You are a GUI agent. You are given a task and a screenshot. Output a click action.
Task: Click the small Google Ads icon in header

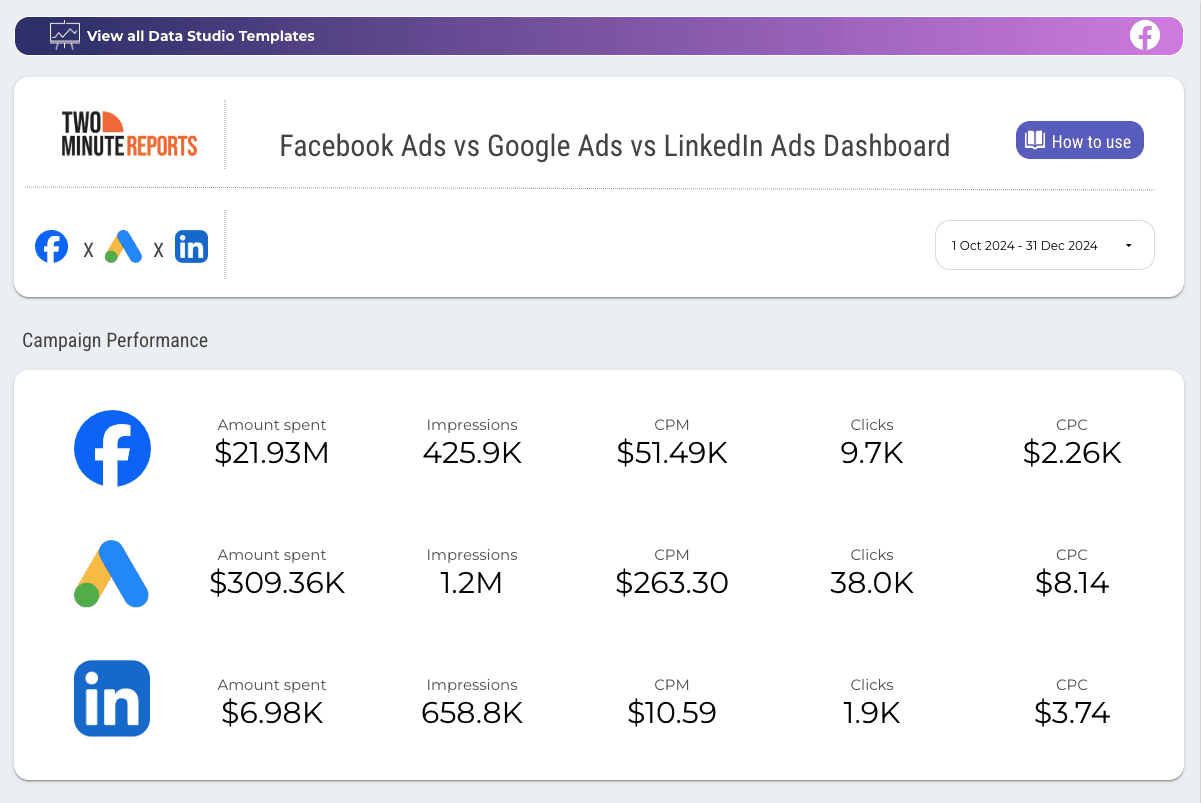click(x=123, y=246)
